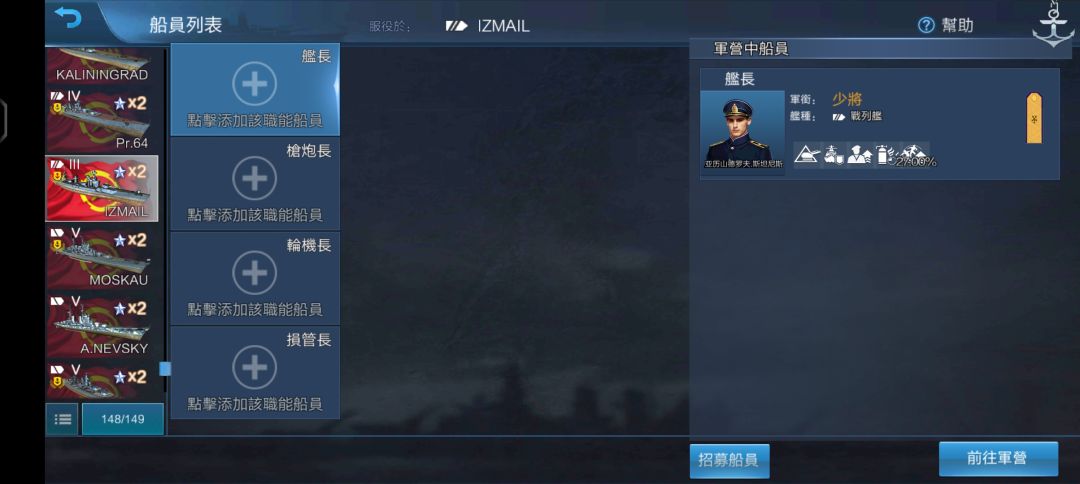This screenshot has height=484, width=1080.
Task: Select the A.NEVSKY ship thumbnail
Action: click(x=102, y=326)
